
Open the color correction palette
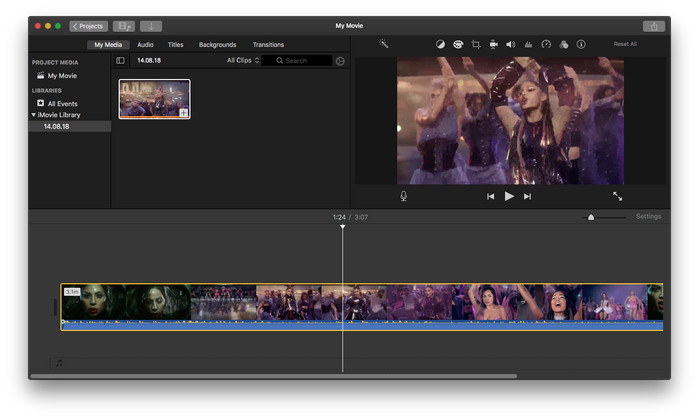coord(458,44)
